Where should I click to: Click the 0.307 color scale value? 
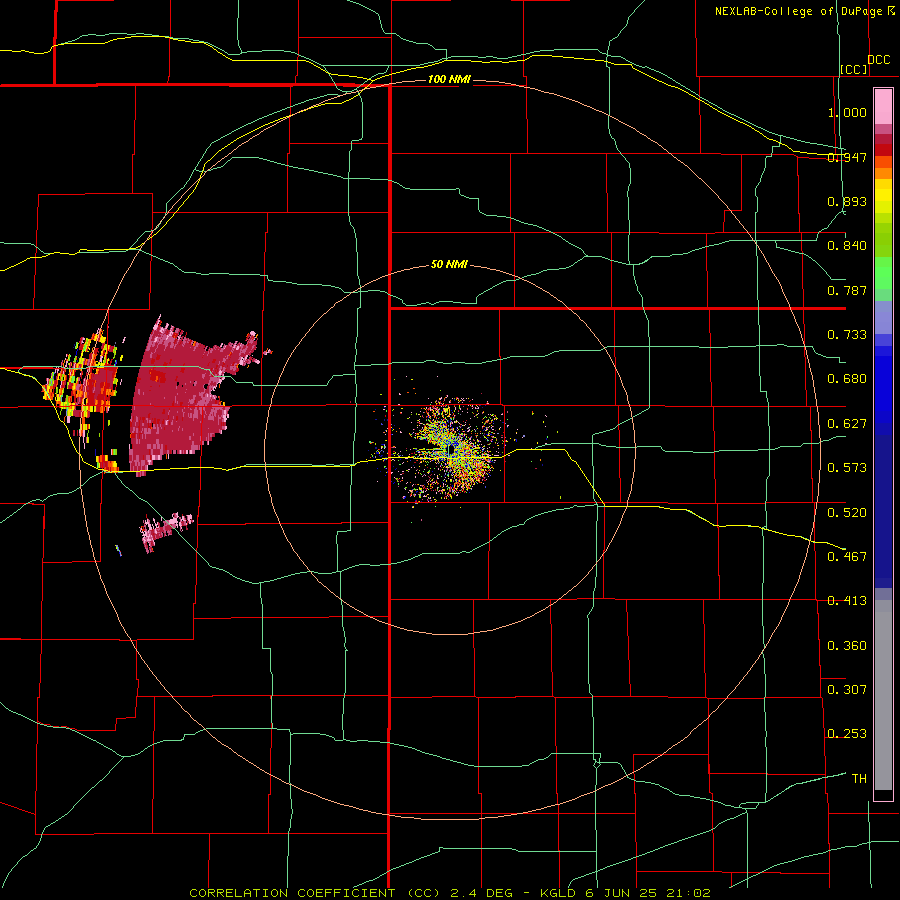point(847,690)
